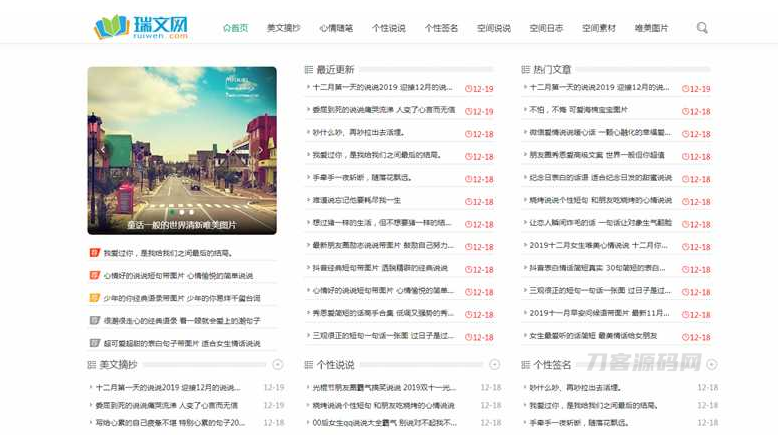Open 超可爱超甜的表白句子带图片 article
The width and height of the screenshot is (778, 435).
[182, 343]
